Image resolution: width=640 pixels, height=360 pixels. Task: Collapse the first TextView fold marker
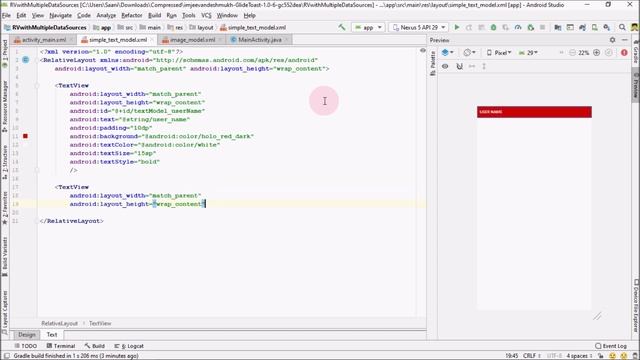click(x=37, y=86)
